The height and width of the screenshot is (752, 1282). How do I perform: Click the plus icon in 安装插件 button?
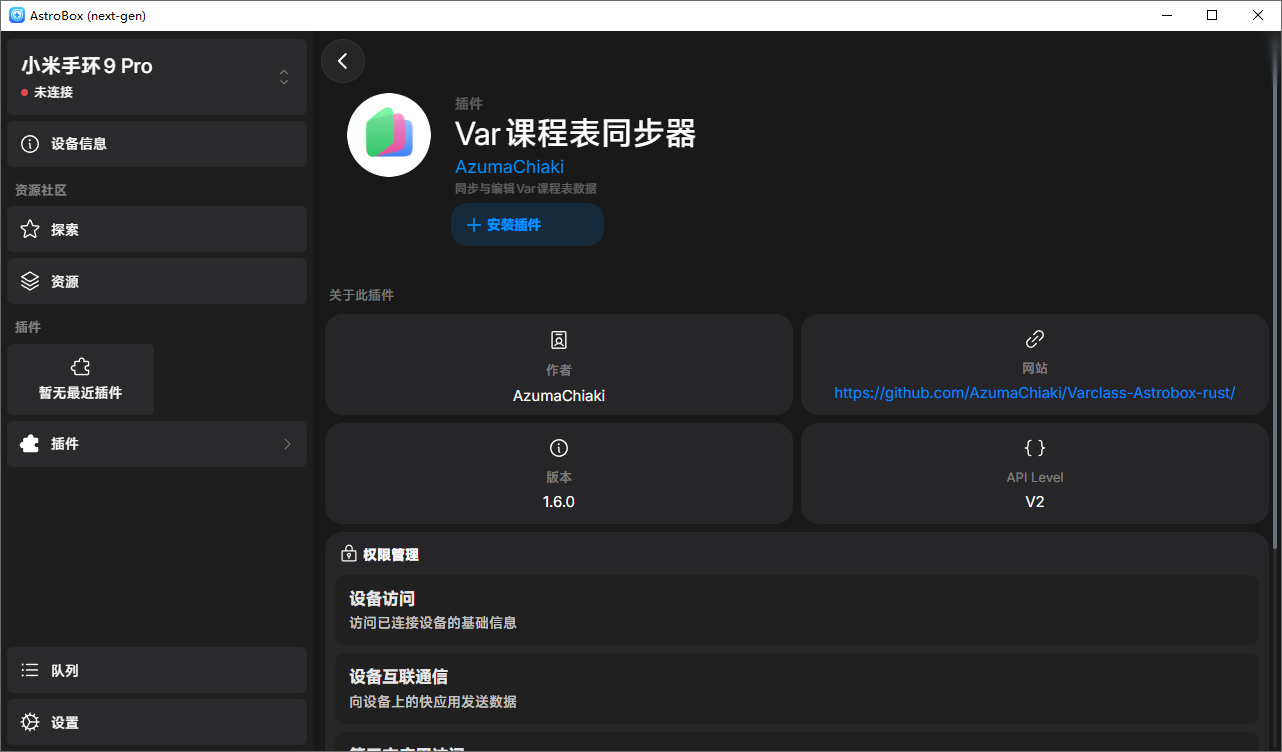tap(474, 225)
